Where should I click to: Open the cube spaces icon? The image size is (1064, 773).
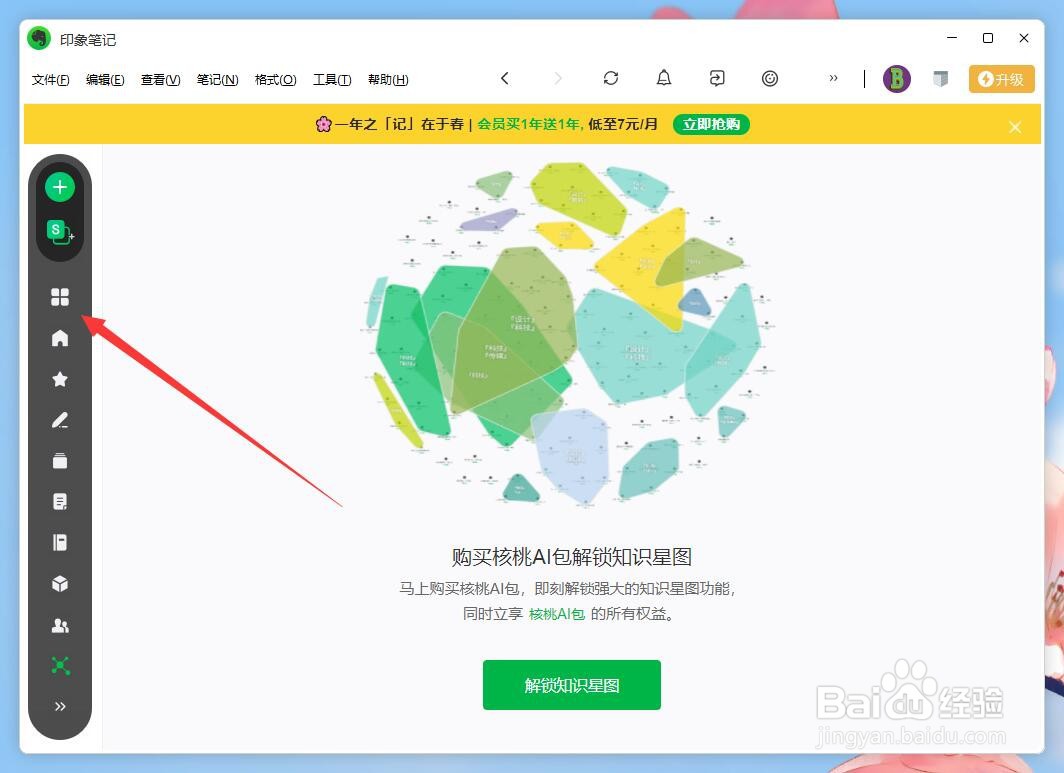click(60, 584)
